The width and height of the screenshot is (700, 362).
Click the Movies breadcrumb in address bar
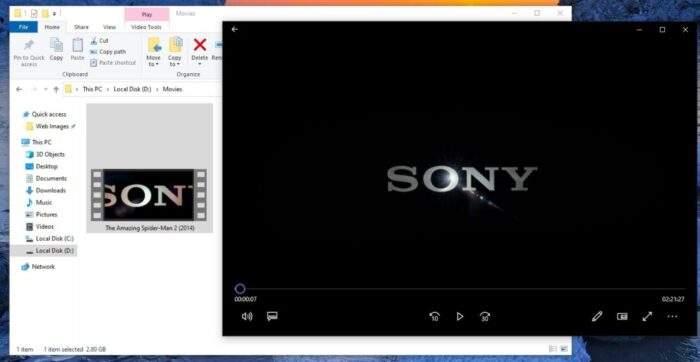pos(172,89)
